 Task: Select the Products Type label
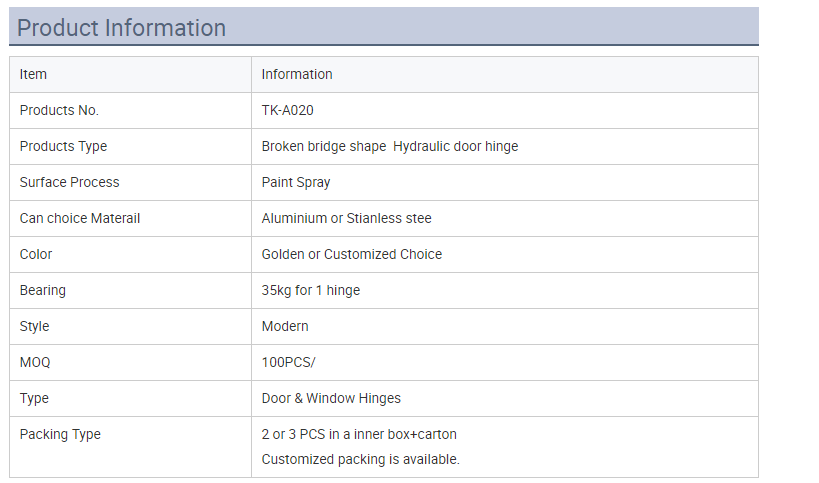click(x=63, y=146)
